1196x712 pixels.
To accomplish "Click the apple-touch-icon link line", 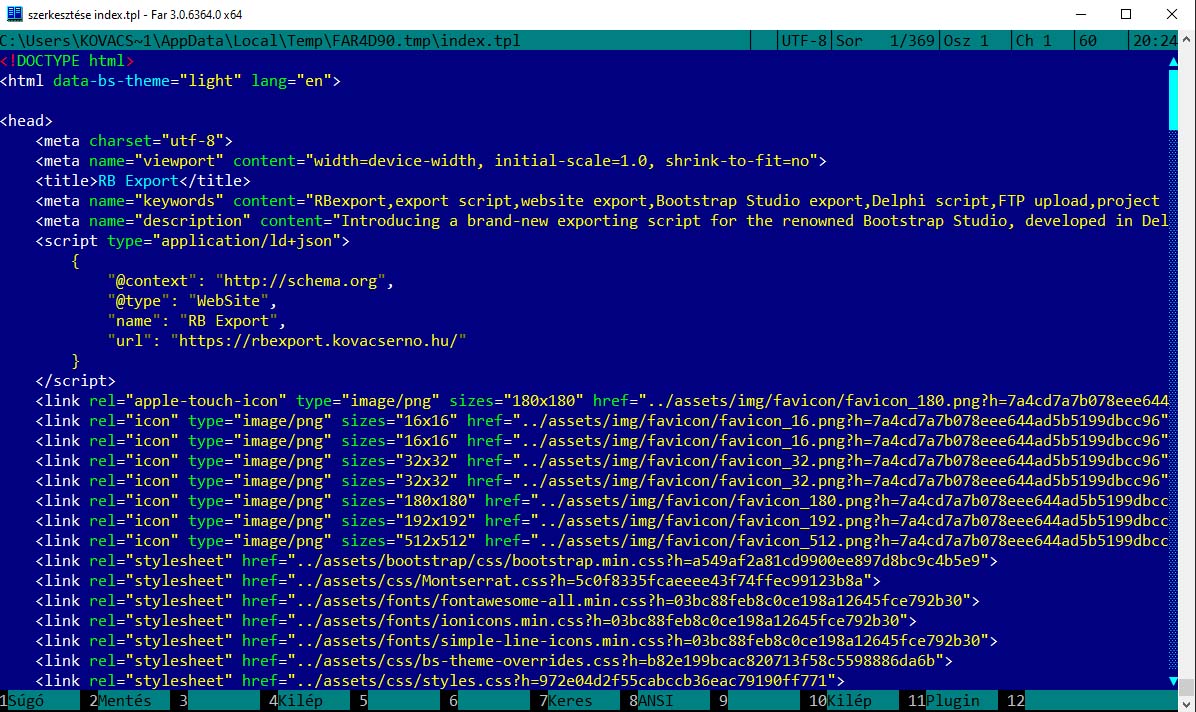I will coord(601,401).
